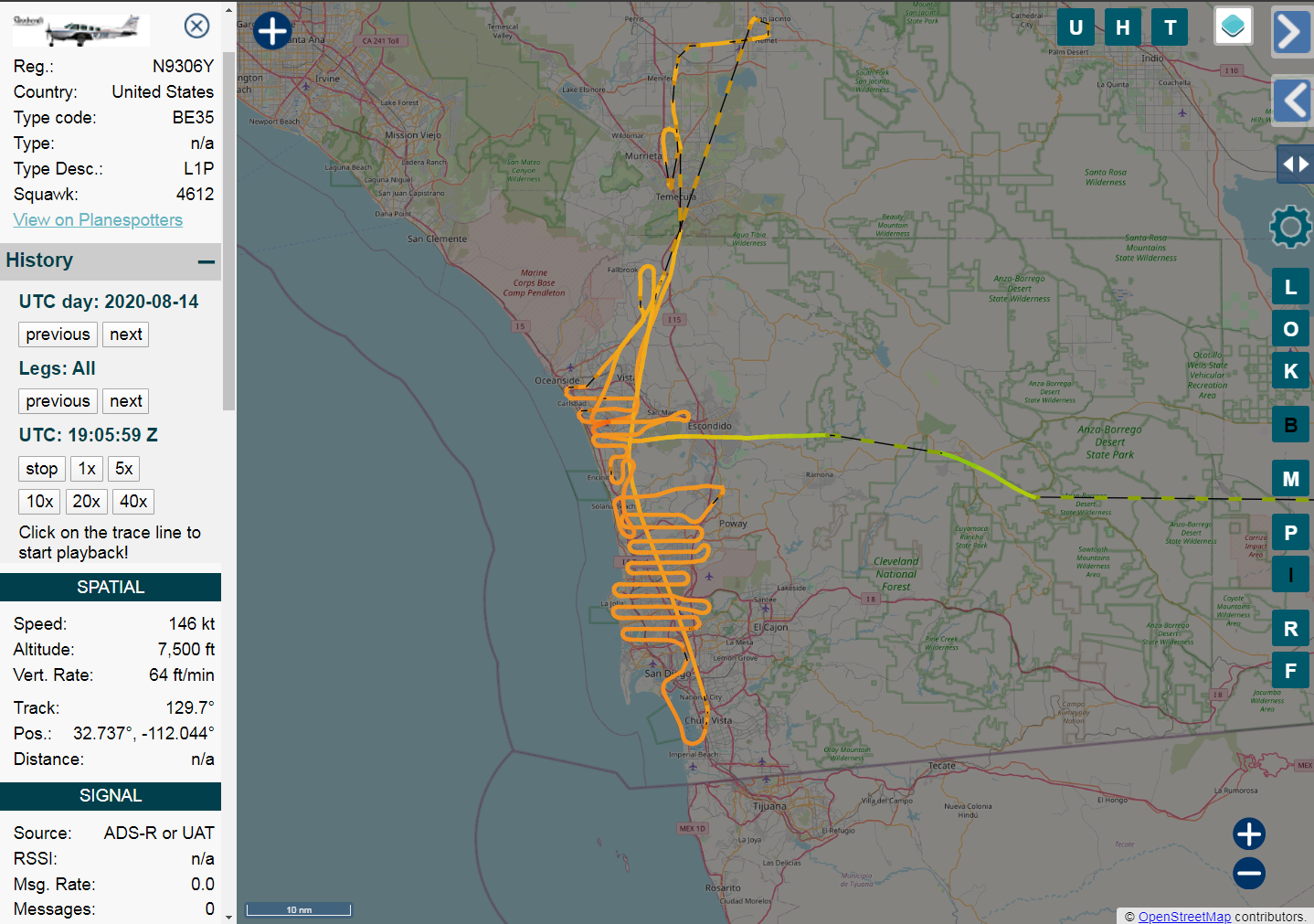Select the next leg
This screenshot has height=924, width=1314.
click(x=125, y=401)
